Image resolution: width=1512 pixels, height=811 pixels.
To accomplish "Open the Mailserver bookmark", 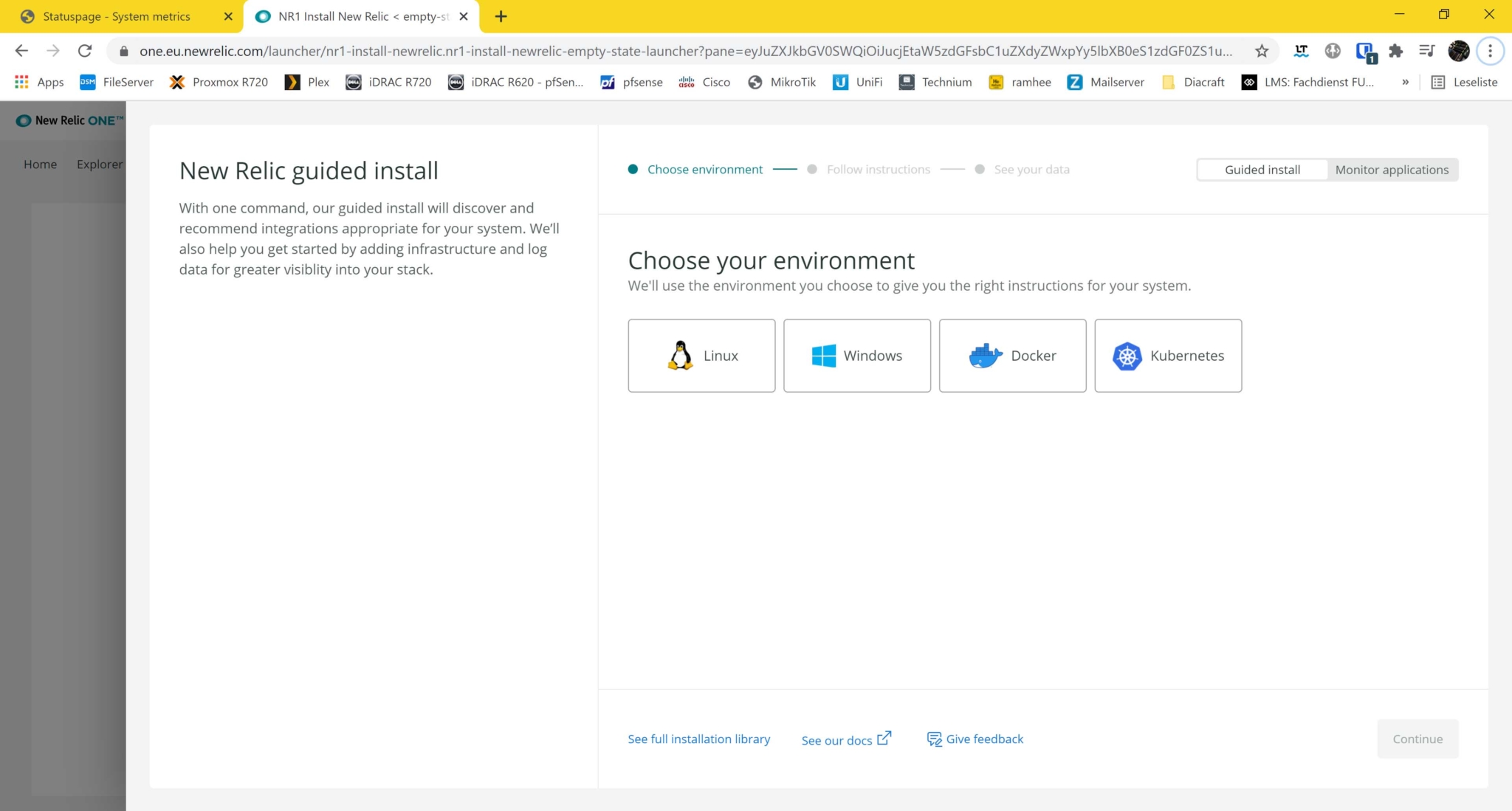I will pos(1116,82).
